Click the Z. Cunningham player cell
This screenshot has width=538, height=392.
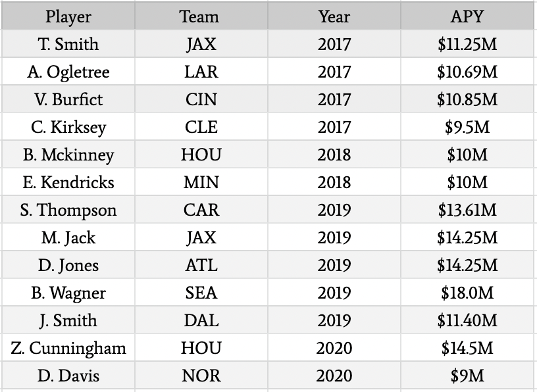tap(68, 348)
